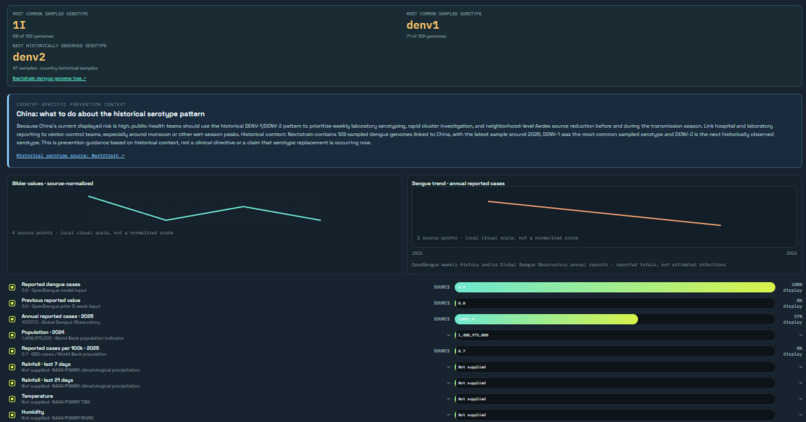806x422 pixels.
Task: Click the 'Rainfall · last 21 days' label
Action: click(x=47, y=380)
